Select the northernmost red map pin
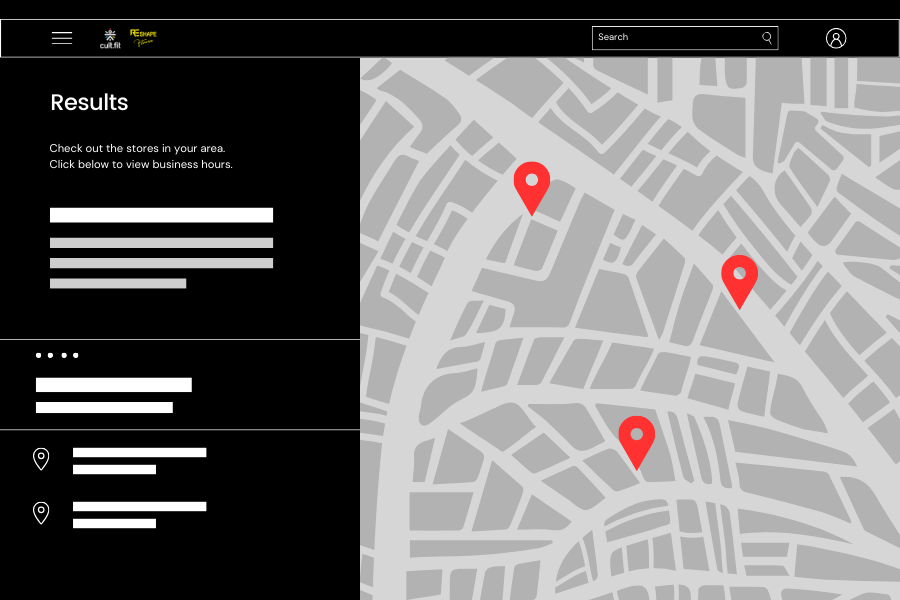The height and width of the screenshot is (600, 900). pos(531,183)
